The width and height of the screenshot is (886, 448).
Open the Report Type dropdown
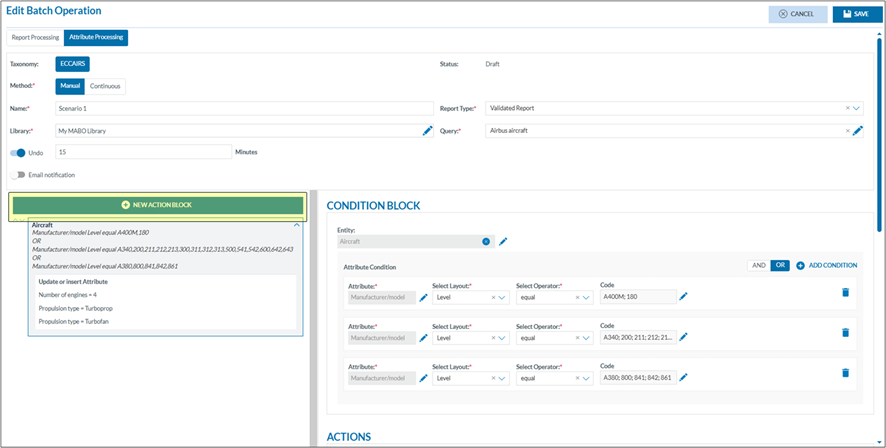857,108
